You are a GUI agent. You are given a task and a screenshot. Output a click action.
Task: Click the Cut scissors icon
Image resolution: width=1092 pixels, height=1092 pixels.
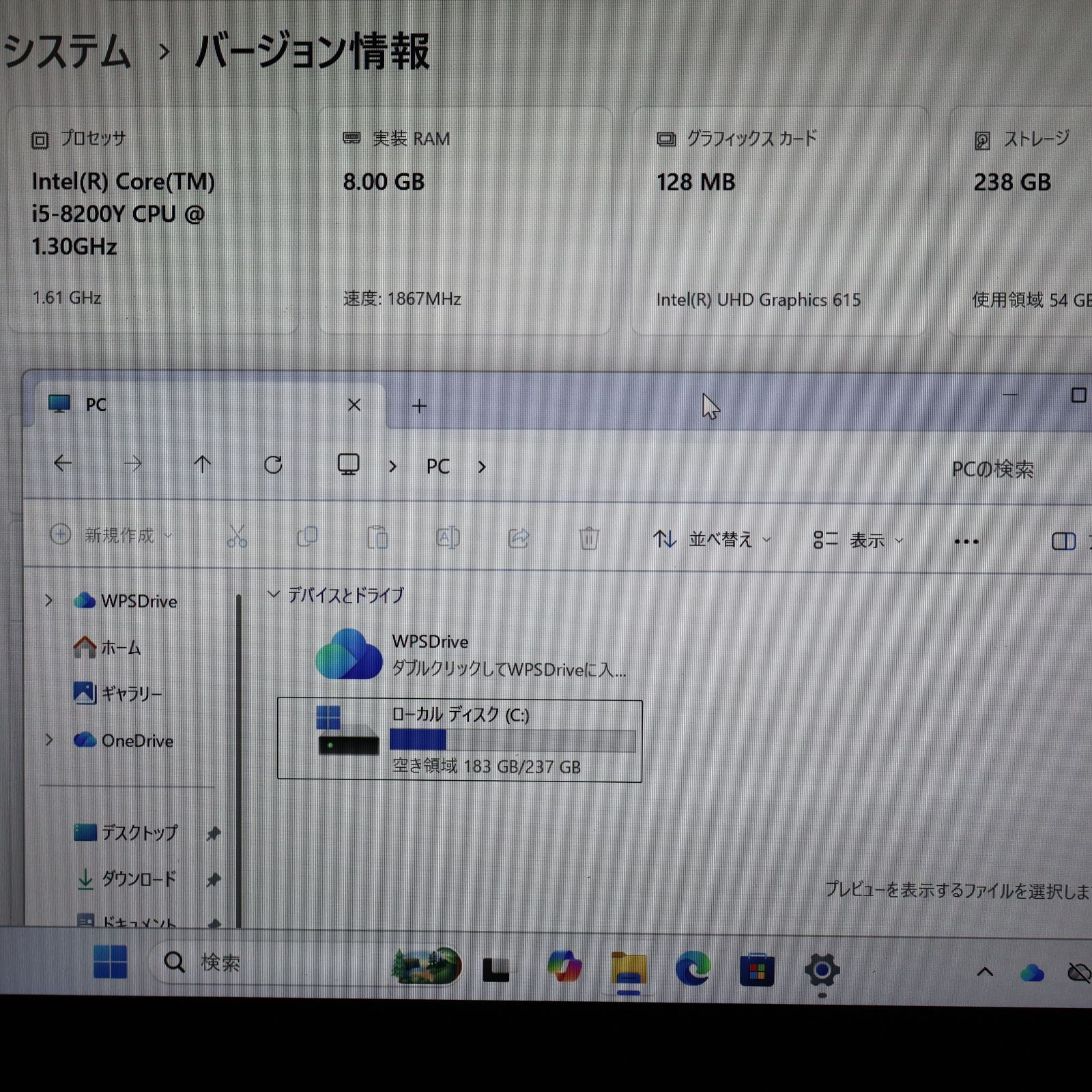(237, 537)
